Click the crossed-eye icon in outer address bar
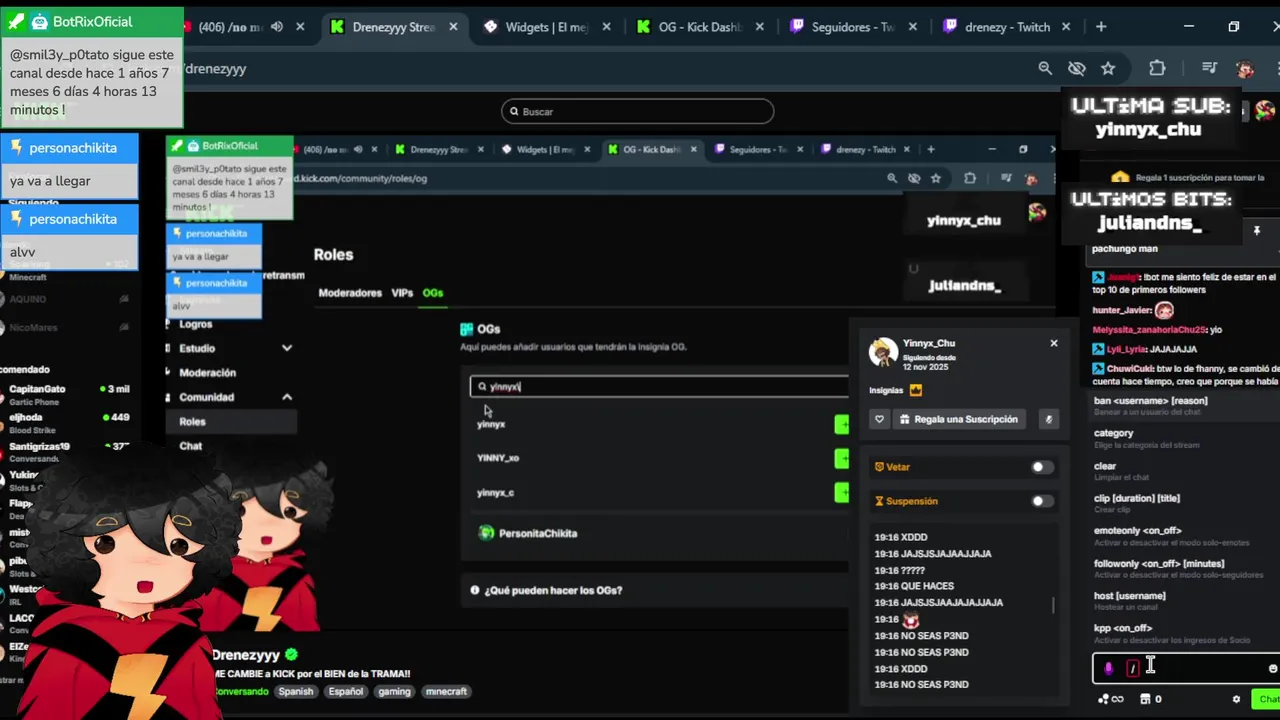The height and width of the screenshot is (720, 1280). click(x=1077, y=68)
